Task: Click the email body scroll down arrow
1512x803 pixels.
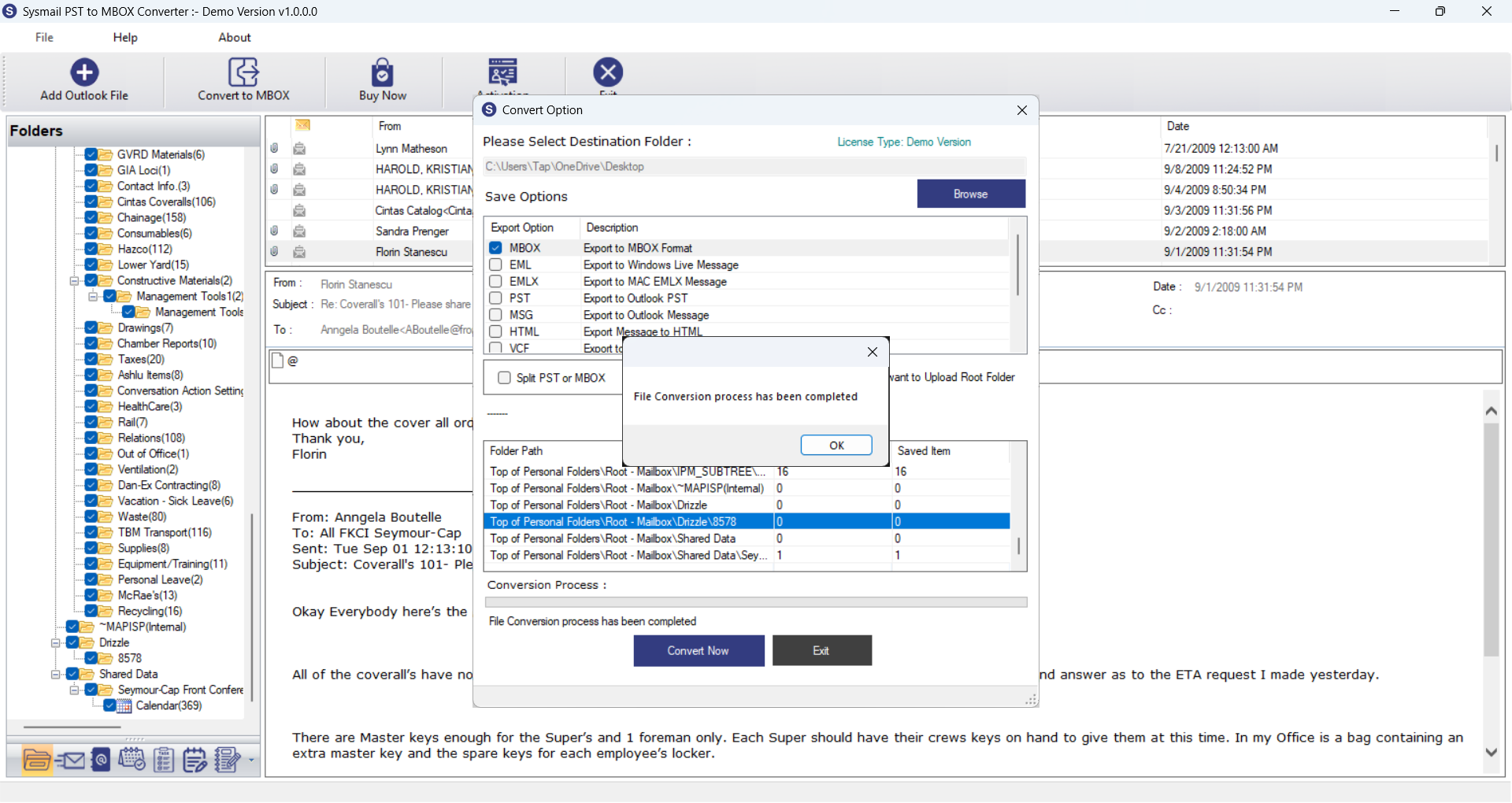Action: (1491, 752)
